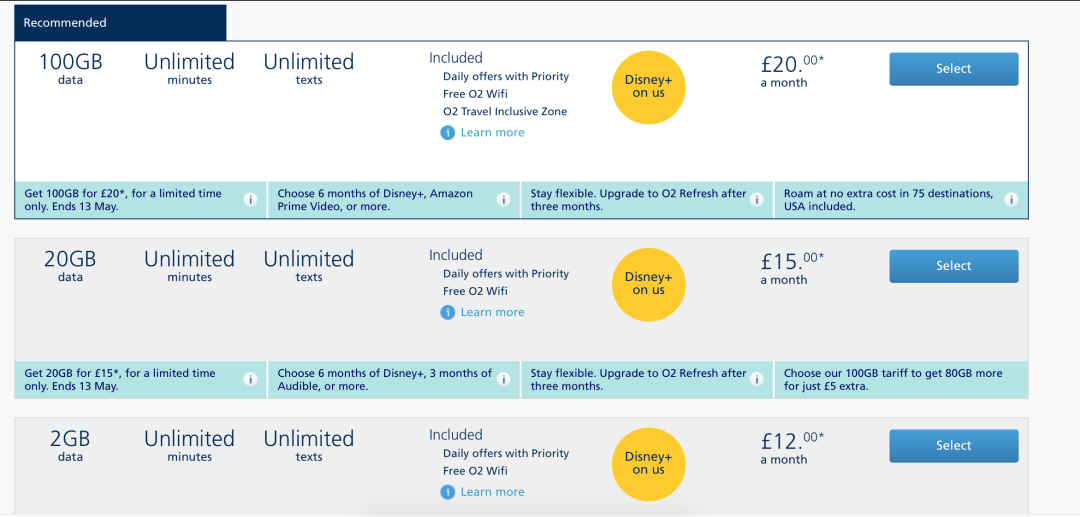The width and height of the screenshot is (1080, 517).
Task: Open info icon for Disney+, Amazon Prime Video offer
Action: coord(503,200)
